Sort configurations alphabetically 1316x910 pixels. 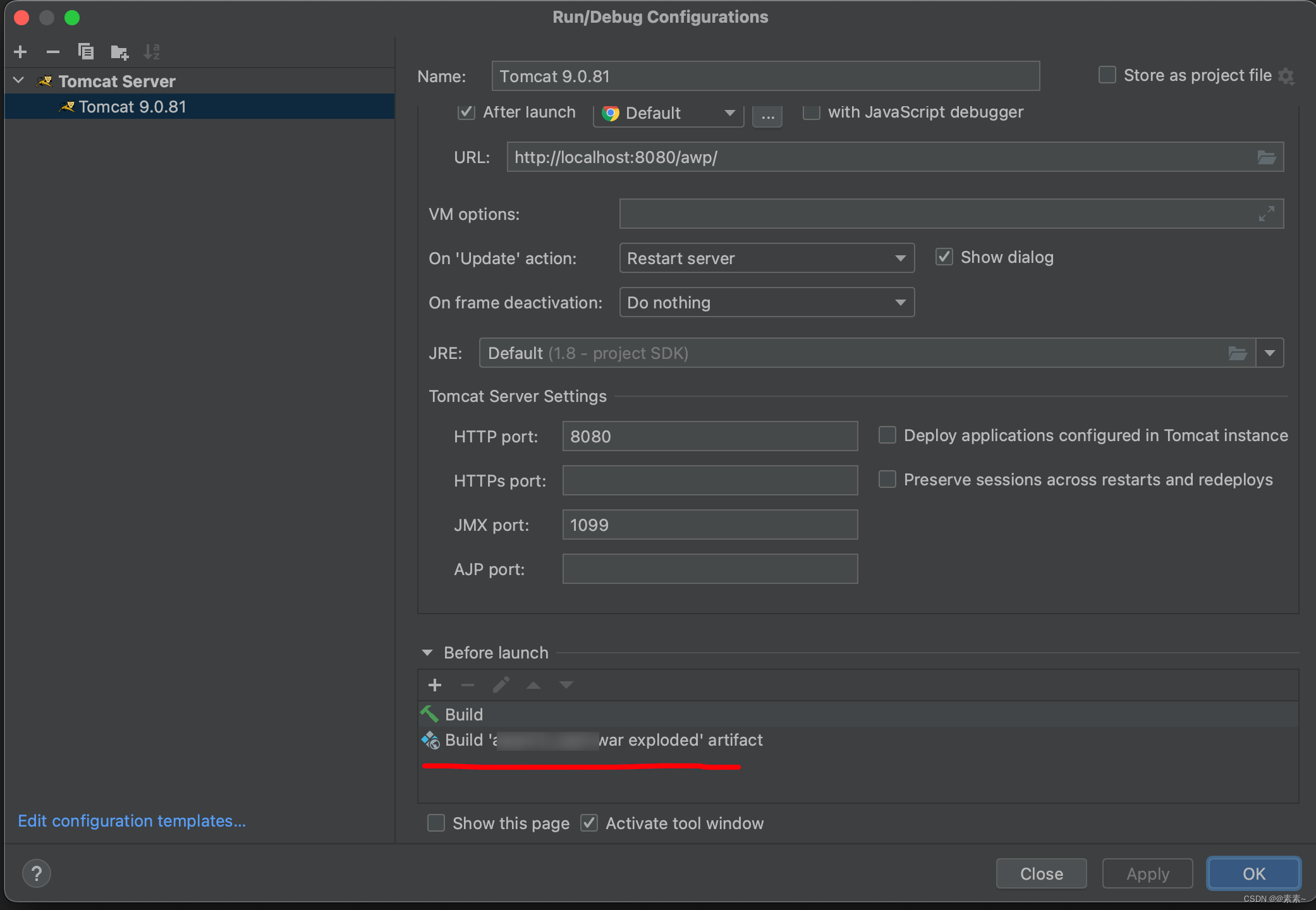tap(152, 52)
